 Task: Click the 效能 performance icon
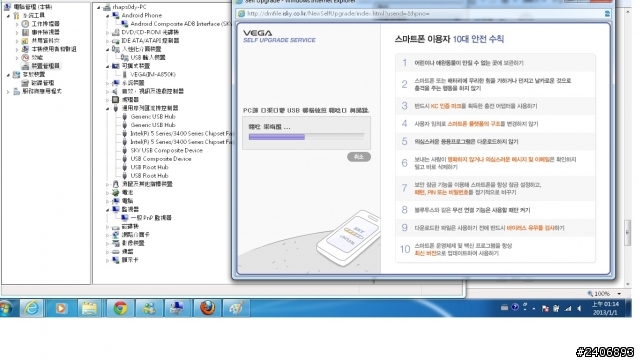25,58
